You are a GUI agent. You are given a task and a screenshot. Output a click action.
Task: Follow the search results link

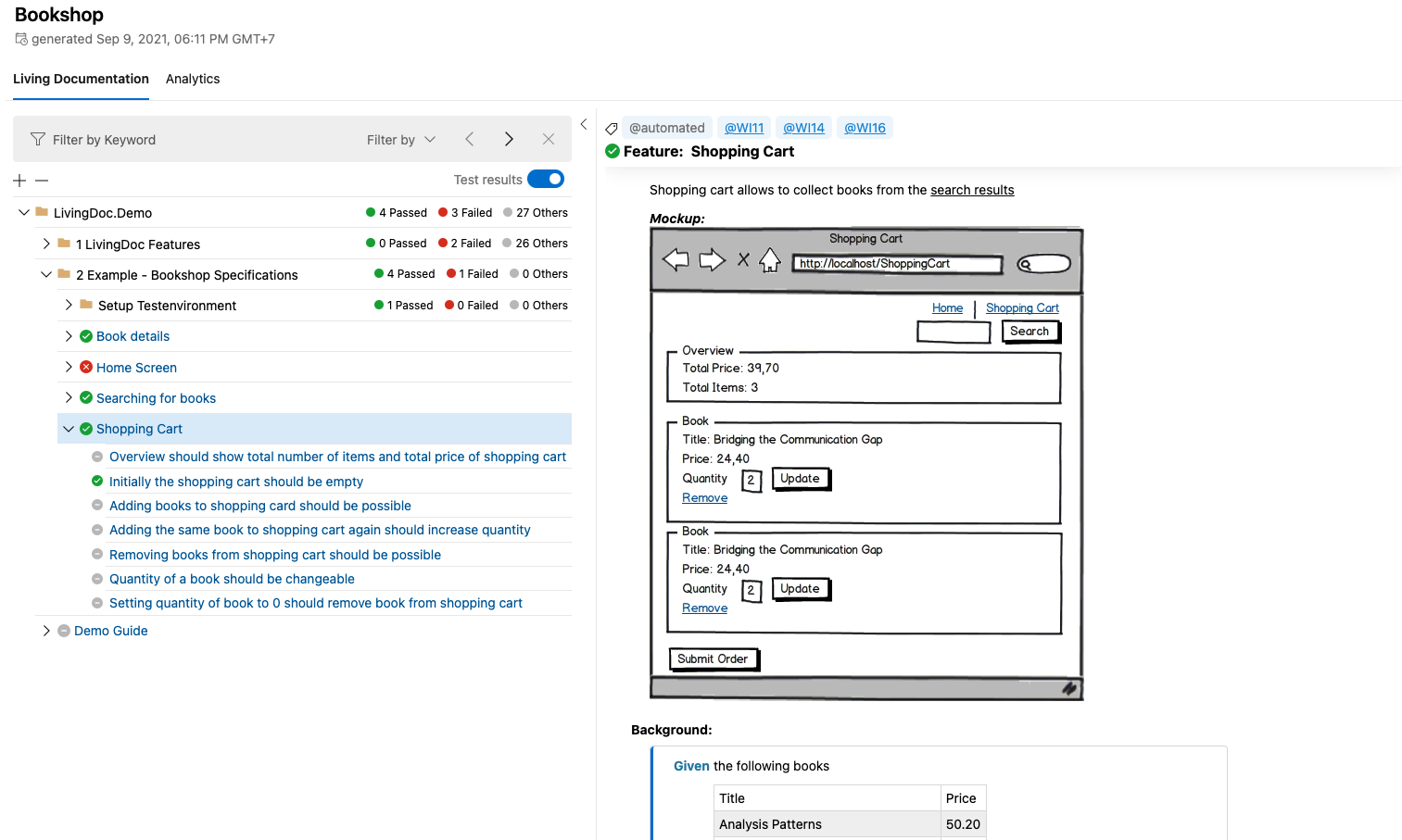(972, 190)
